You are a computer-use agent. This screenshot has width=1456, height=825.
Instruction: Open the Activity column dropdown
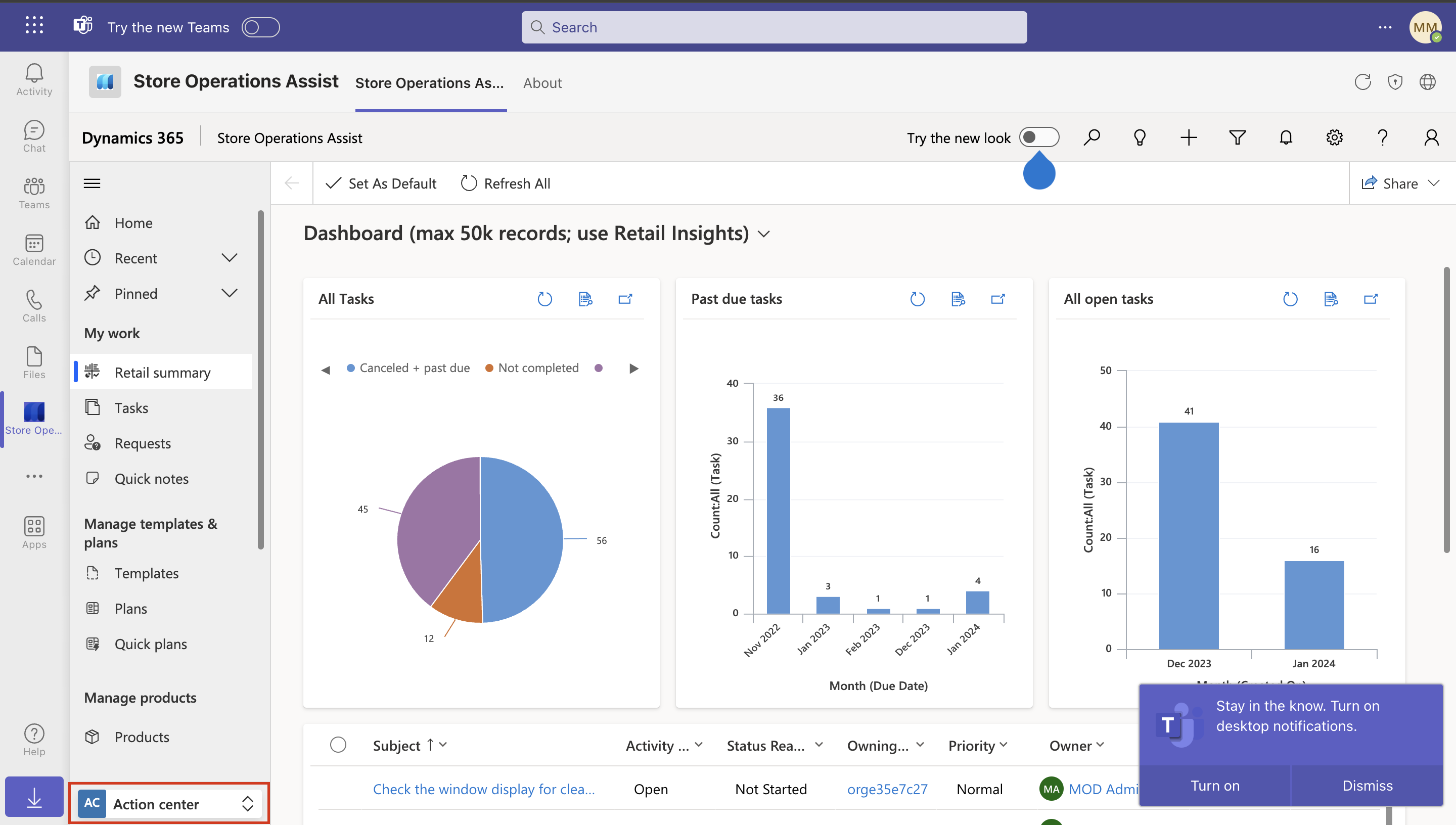(x=699, y=745)
